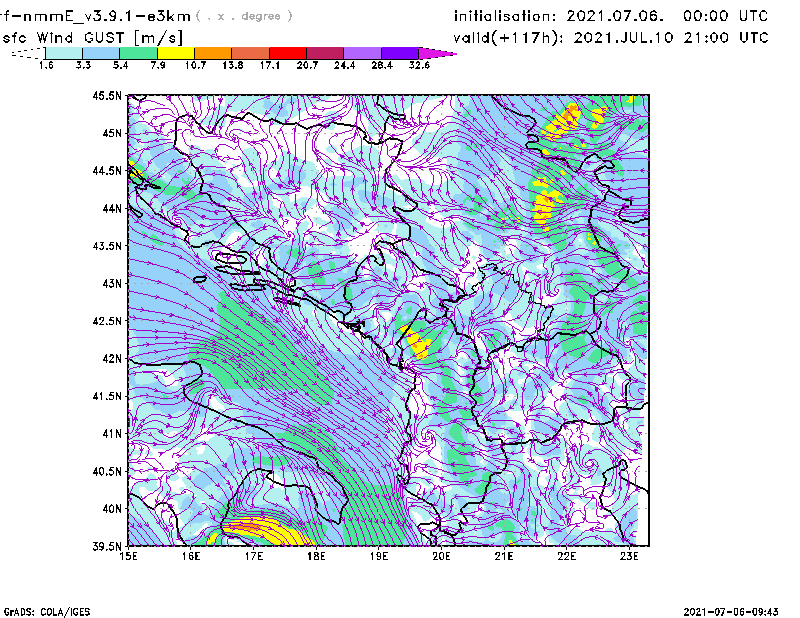Click the green legend swatch
Screen dimensions: 800x618
(x=138, y=53)
